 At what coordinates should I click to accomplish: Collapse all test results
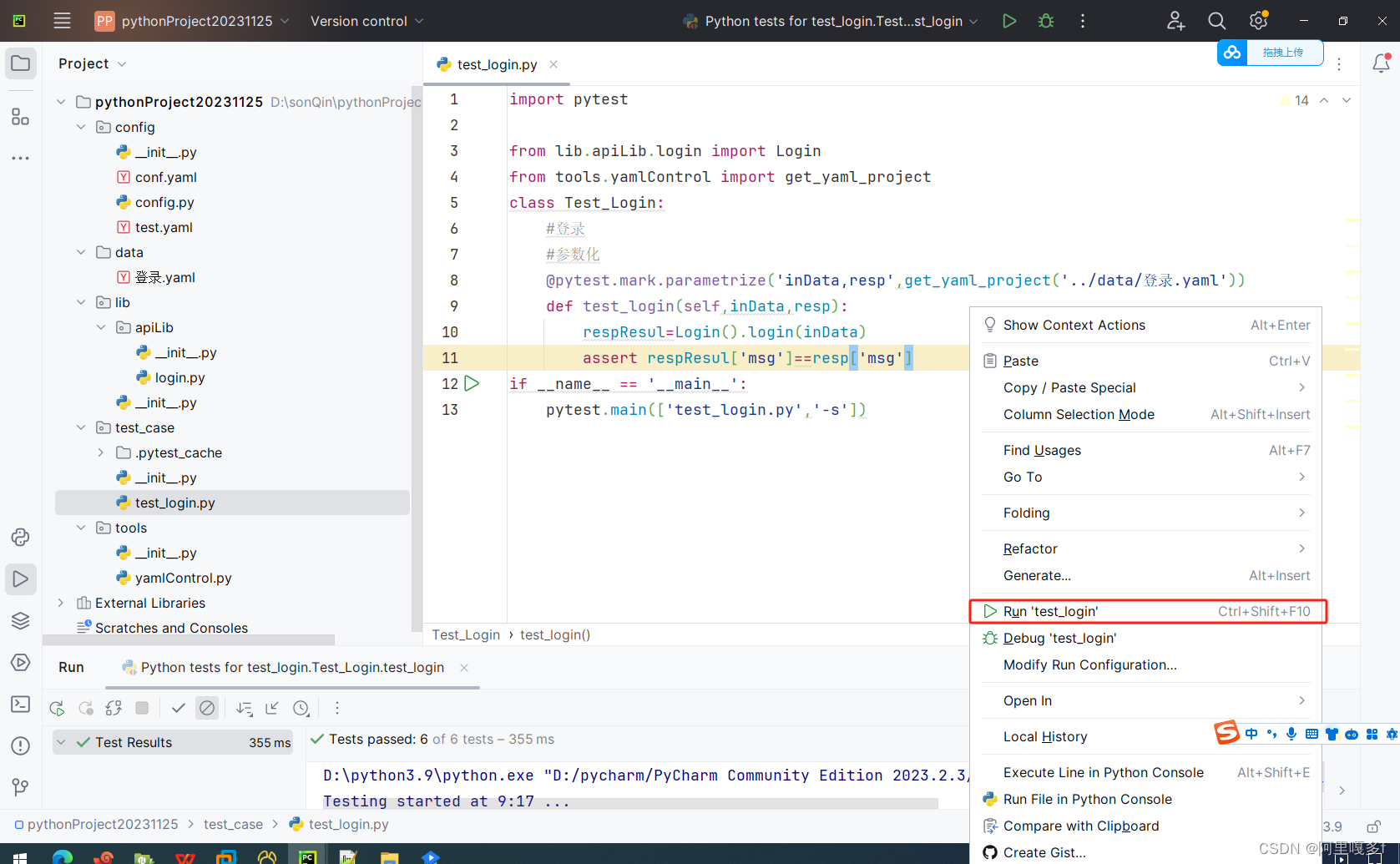pos(272,708)
